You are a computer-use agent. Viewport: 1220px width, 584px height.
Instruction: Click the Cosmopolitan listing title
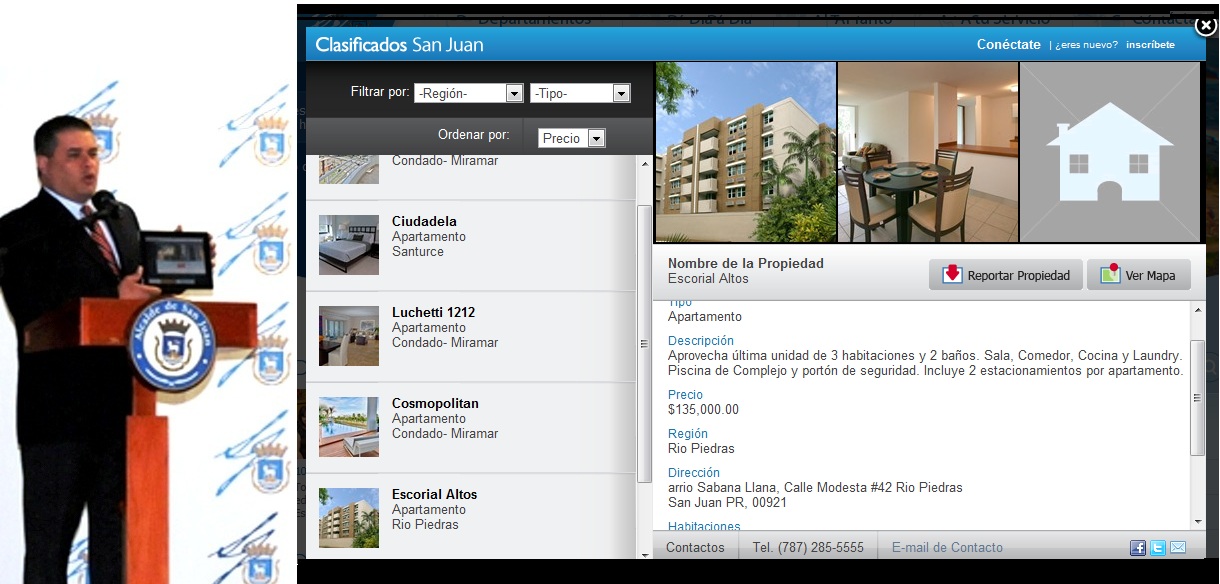[x=435, y=403]
